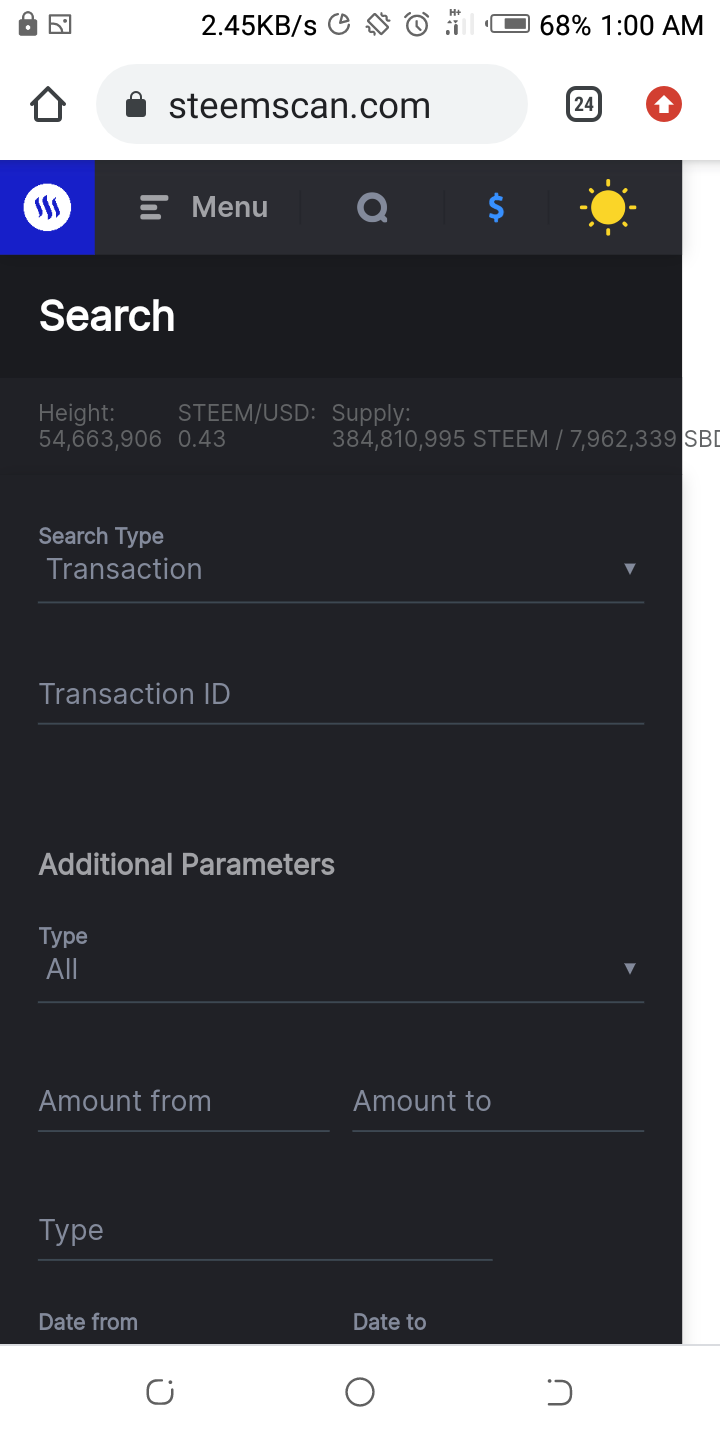Select the steemscan.com address bar
720x1440 pixels.
tap(311, 104)
